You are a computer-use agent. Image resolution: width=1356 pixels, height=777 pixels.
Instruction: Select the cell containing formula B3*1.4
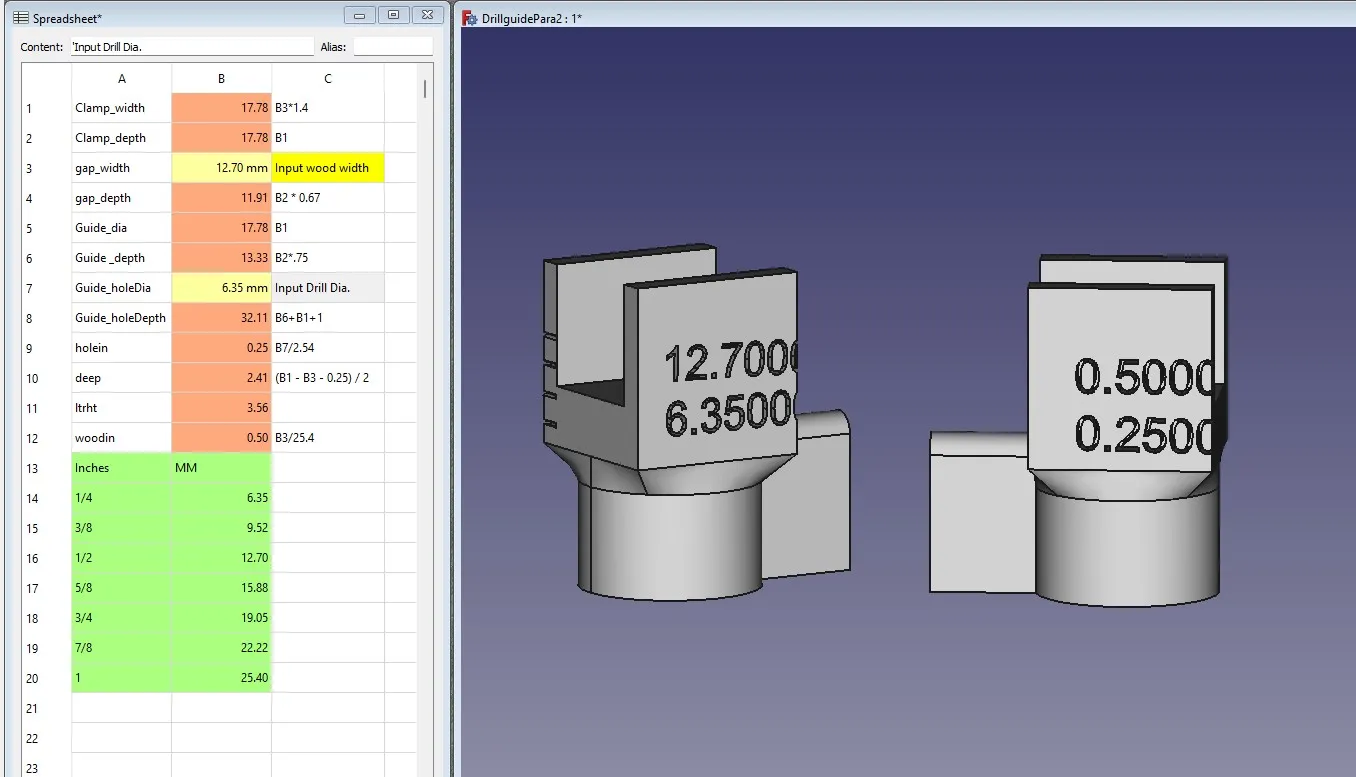coord(327,108)
